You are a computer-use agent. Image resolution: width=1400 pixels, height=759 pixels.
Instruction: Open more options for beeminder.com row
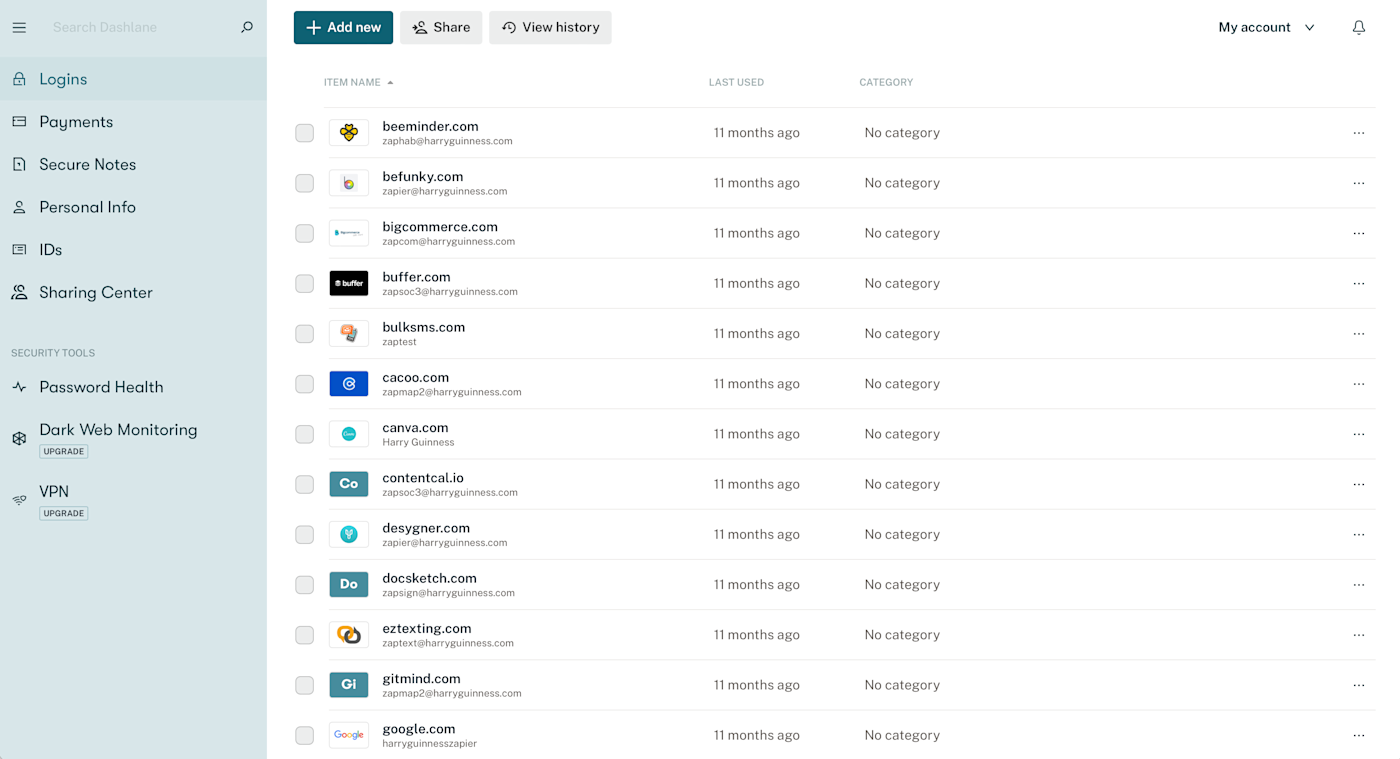tap(1358, 133)
